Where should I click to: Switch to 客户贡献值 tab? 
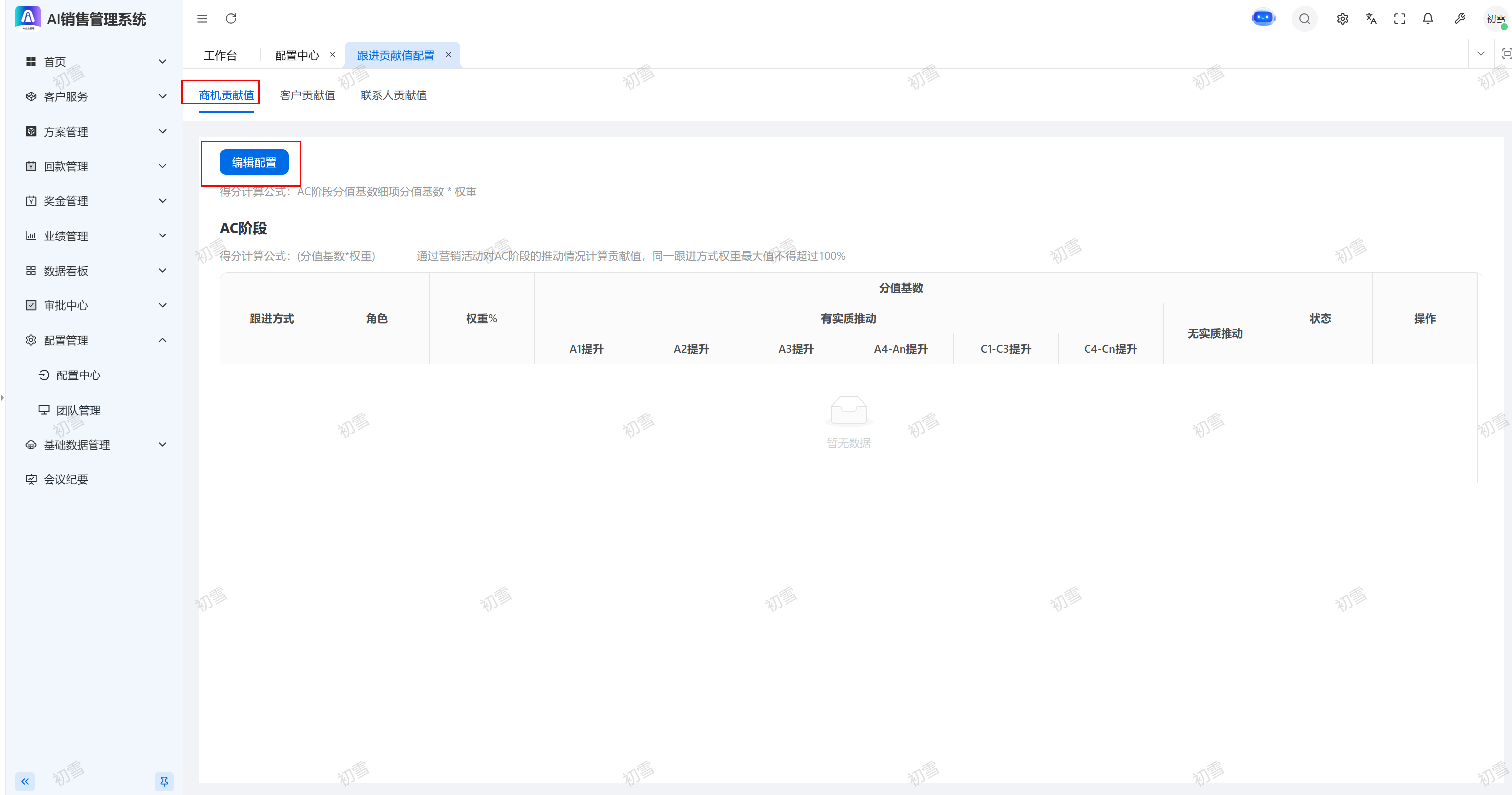307,95
